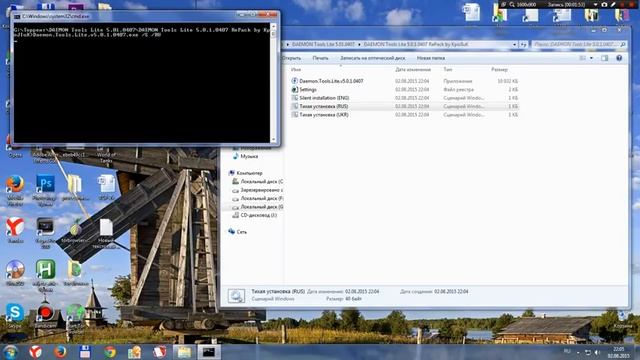The width and height of the screenshot is (640, 360).
Task: Click the Печать toolbar command
Action: coord(320,58)
